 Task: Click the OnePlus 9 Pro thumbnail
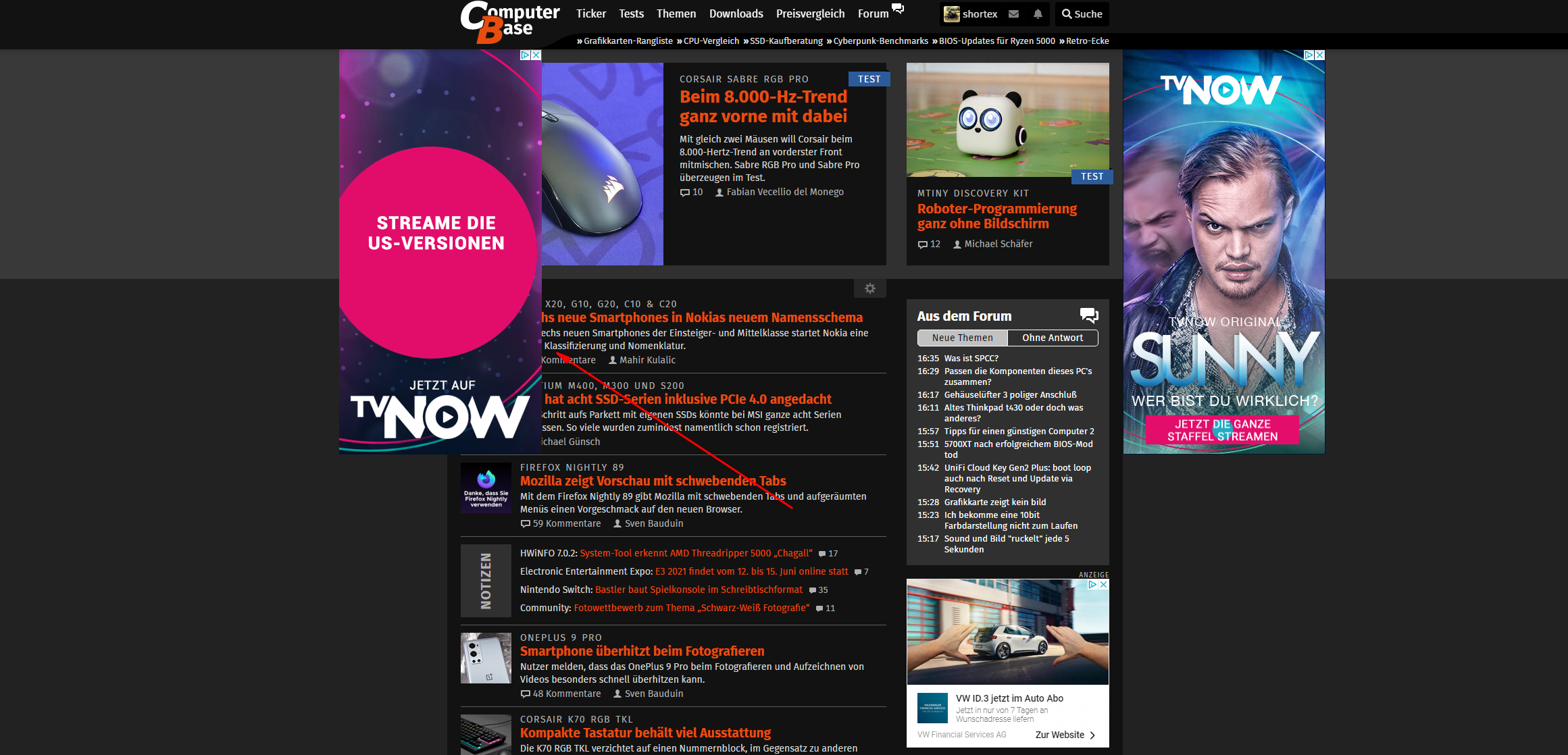coord(486,658)
